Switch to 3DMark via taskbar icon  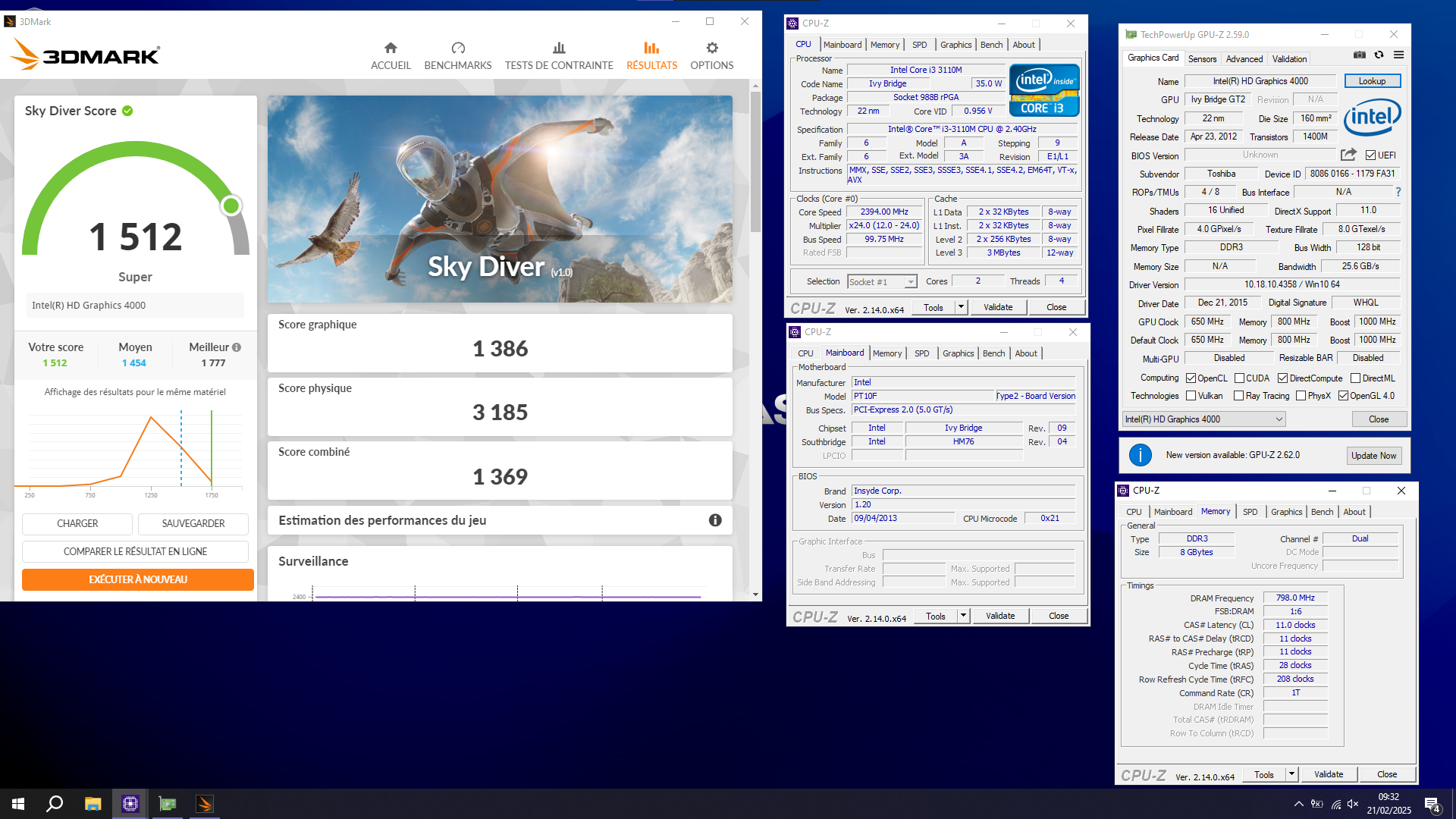tap(205, 804)
